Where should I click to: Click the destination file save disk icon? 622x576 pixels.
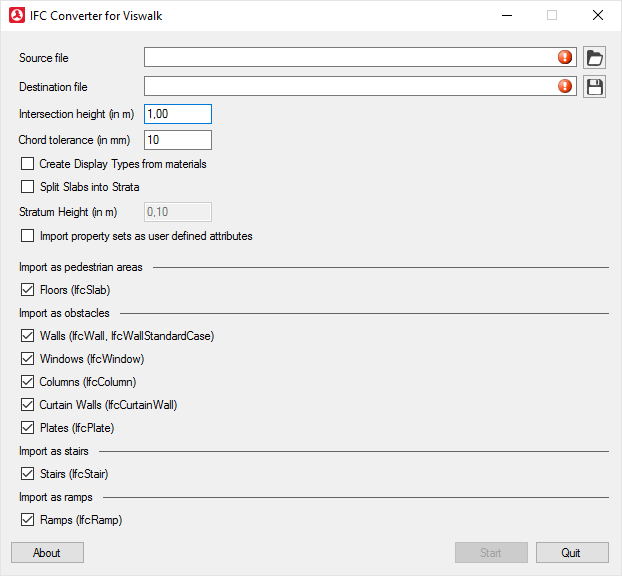[x=595, y=87]
